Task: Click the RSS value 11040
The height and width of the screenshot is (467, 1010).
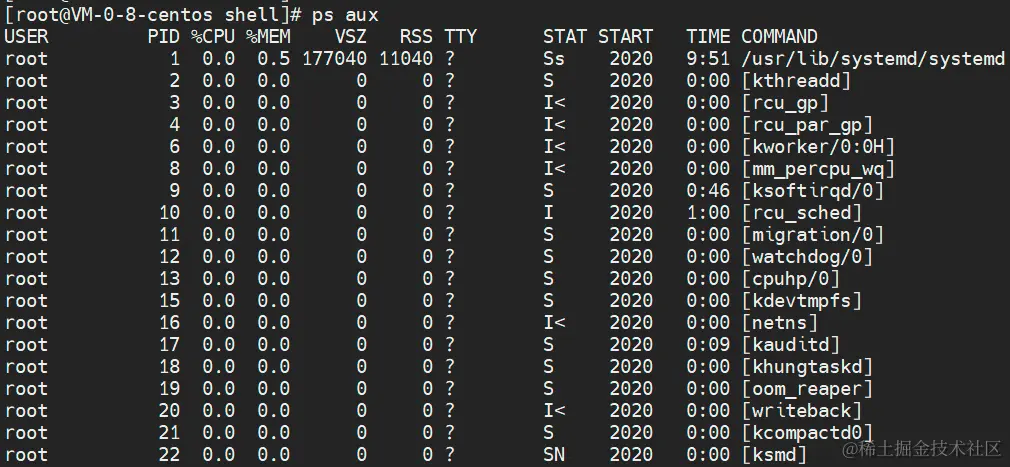Action: (x=406, y=59)
